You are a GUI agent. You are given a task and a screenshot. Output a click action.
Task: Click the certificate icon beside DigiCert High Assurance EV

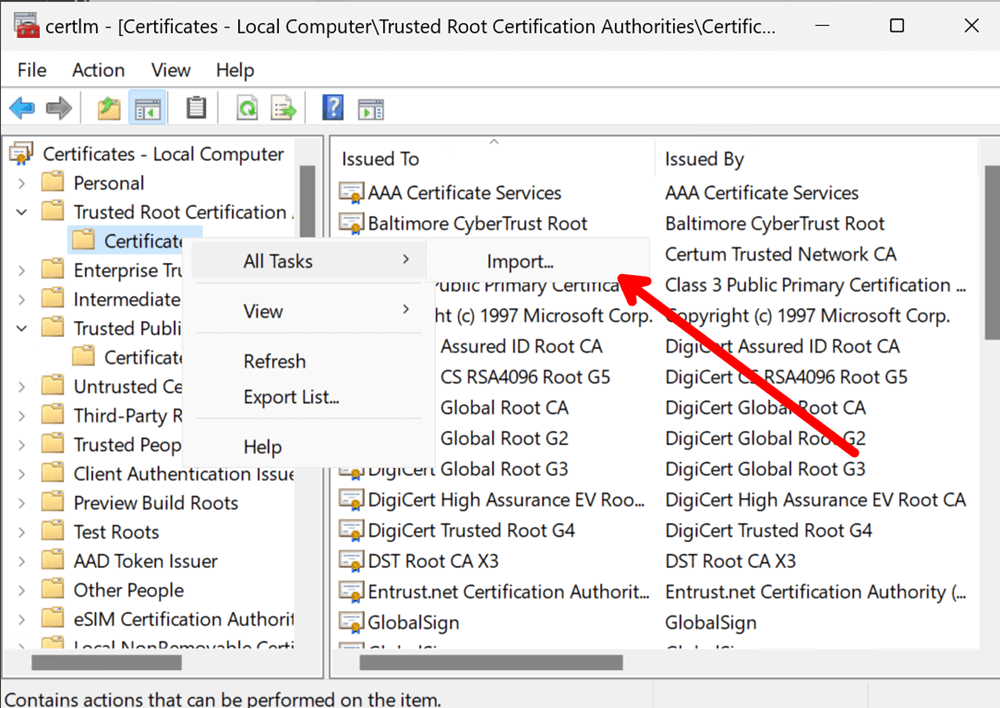[x=351, y=499]
